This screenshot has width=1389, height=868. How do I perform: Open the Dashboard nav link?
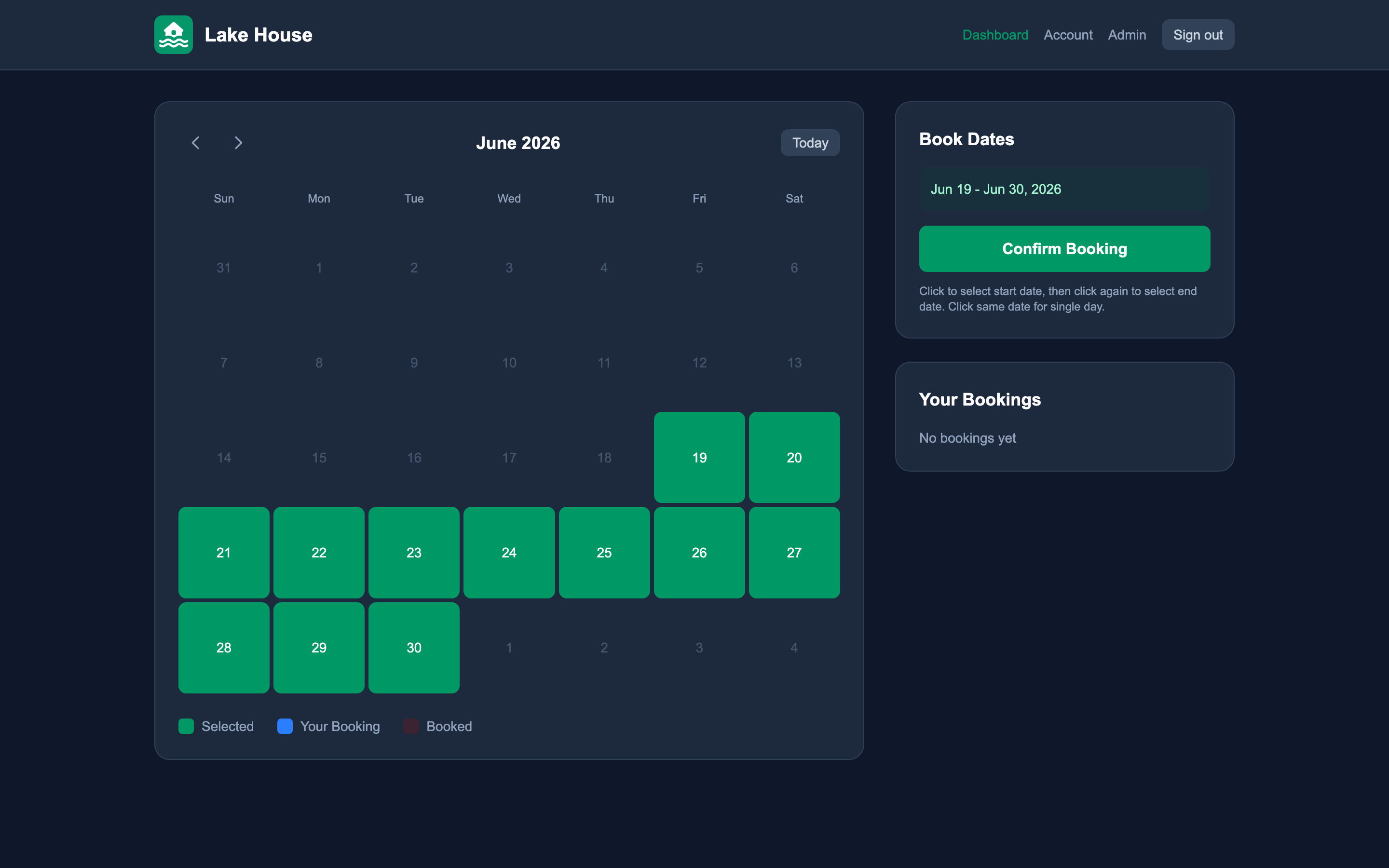click(x=994, y=34)
